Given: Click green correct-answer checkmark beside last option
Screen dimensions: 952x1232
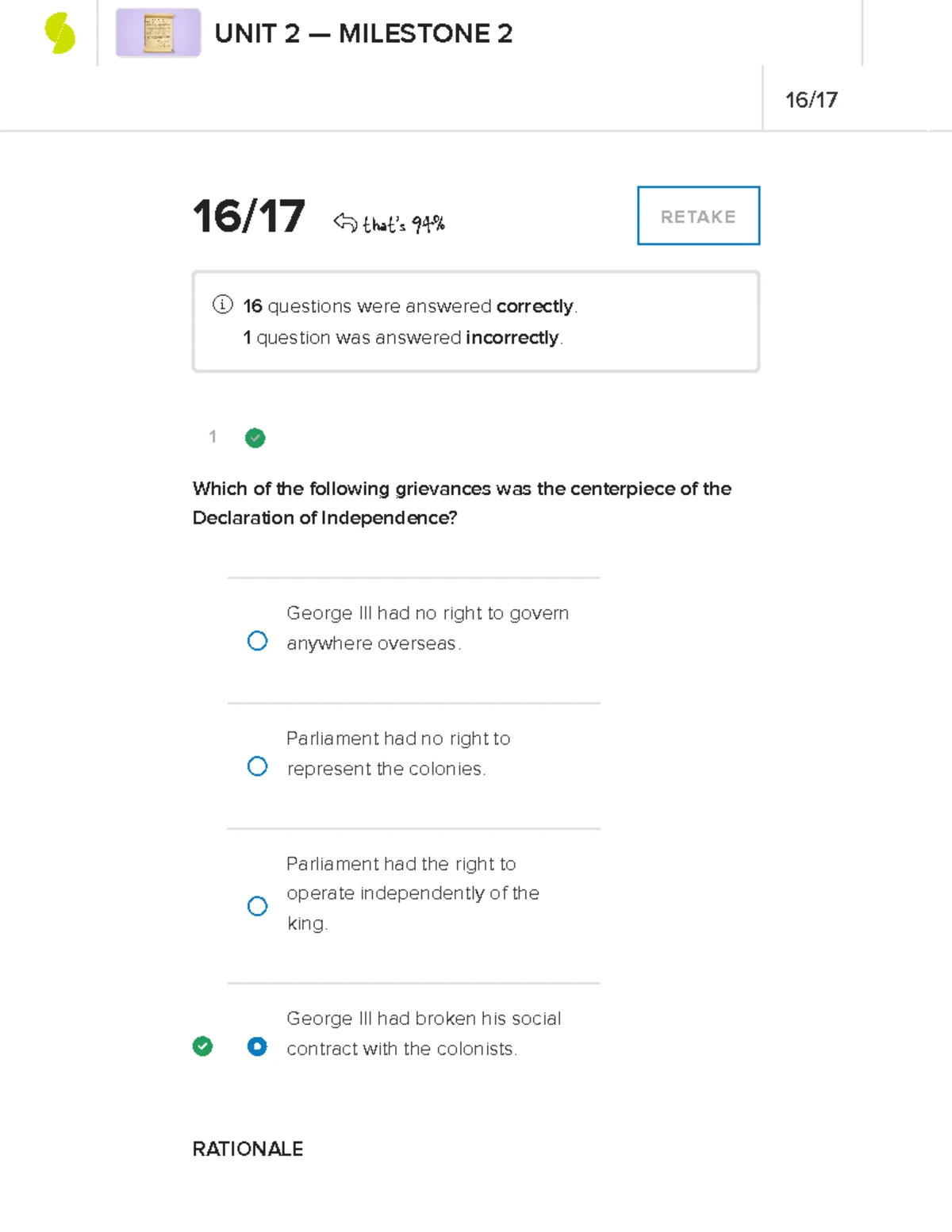Looking at the screenshot, I should [x=202, y=1046].
